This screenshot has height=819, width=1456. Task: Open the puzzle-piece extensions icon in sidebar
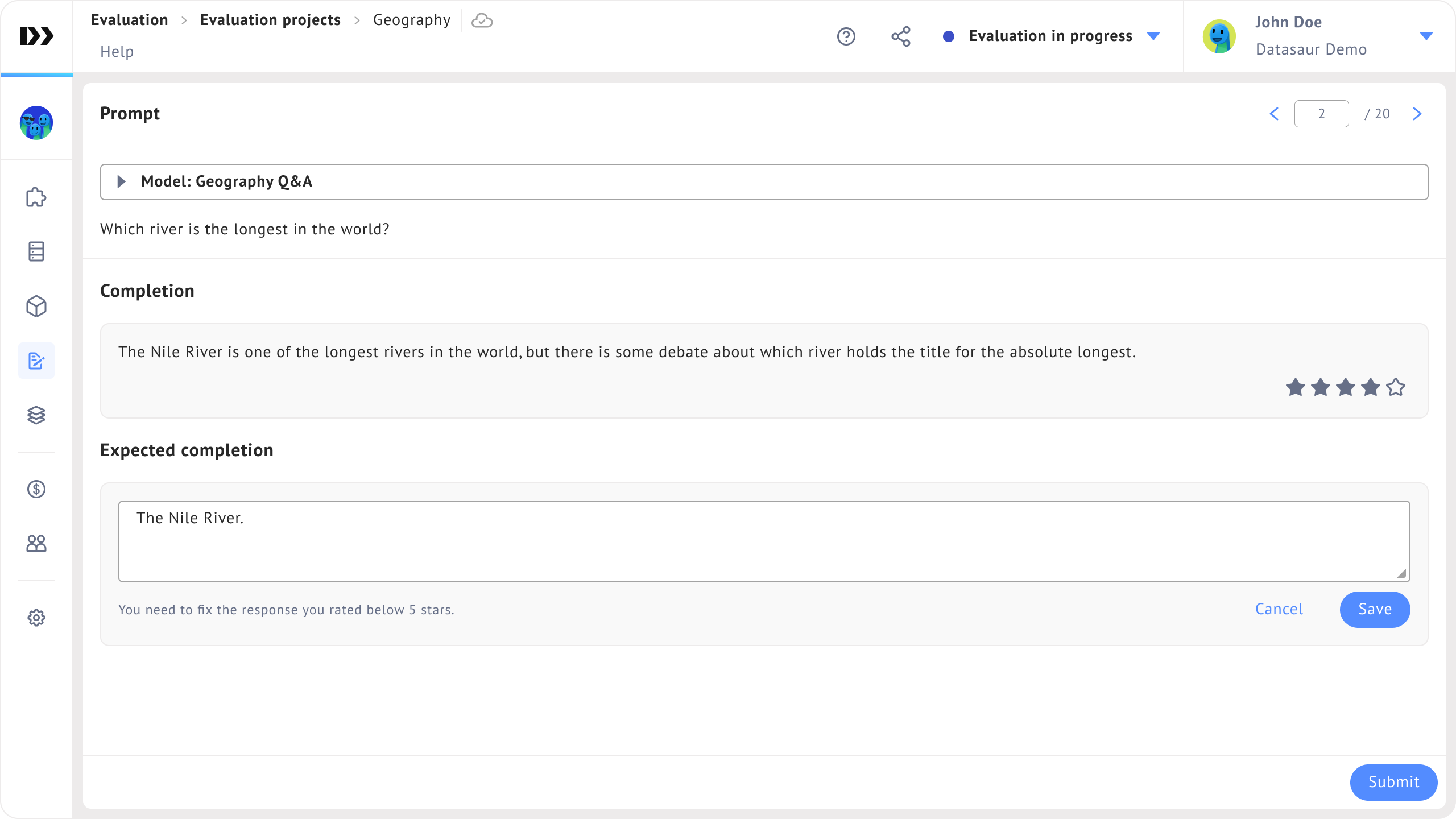tap(36, 197)
